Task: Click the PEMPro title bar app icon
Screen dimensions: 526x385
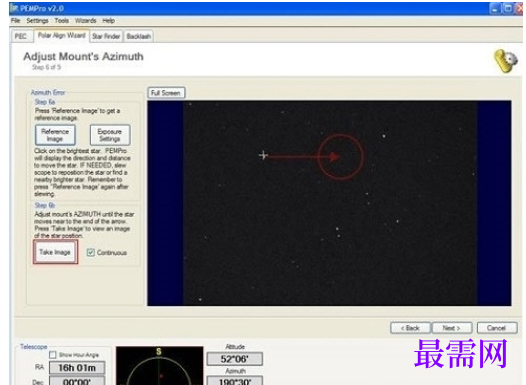Action: coord(14,8)
